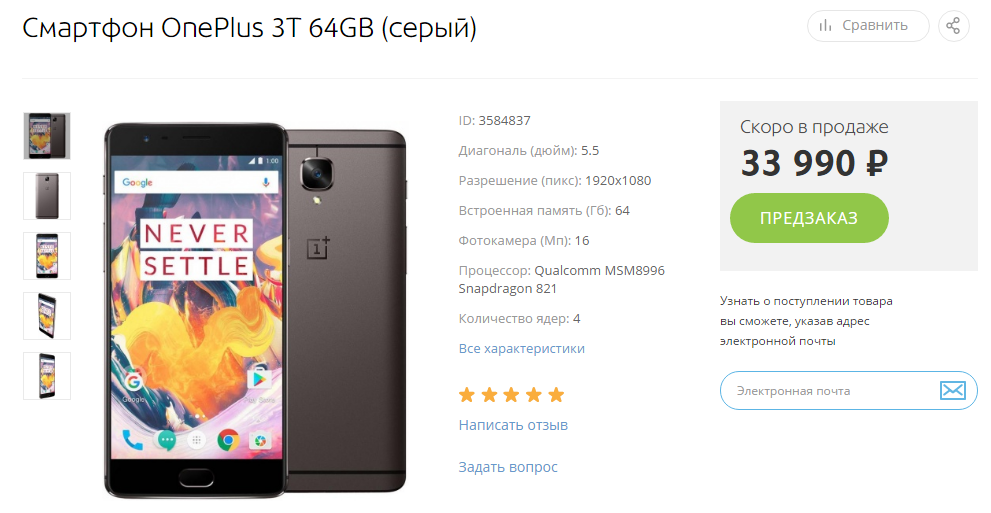Open the Написать отзыв link
Screen dimensions: 991x513
[x=513, y=425]
